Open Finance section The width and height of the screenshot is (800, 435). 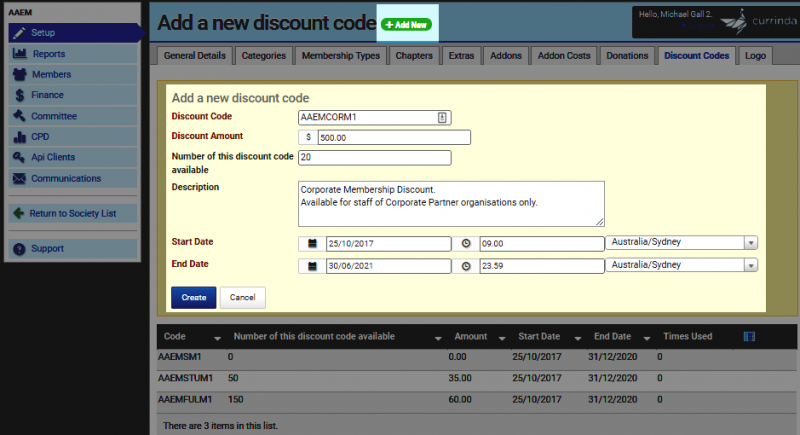tap(73, 95)
